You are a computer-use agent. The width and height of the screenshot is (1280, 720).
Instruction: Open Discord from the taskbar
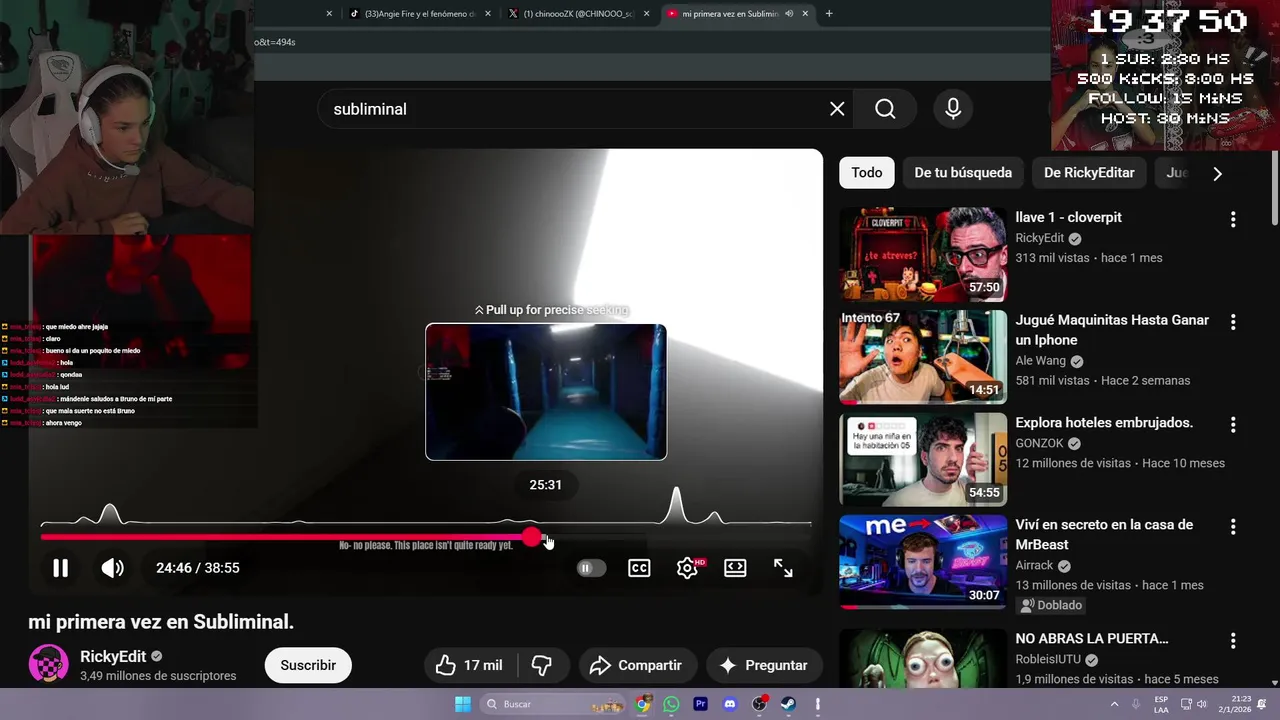(x=730, y=704)
